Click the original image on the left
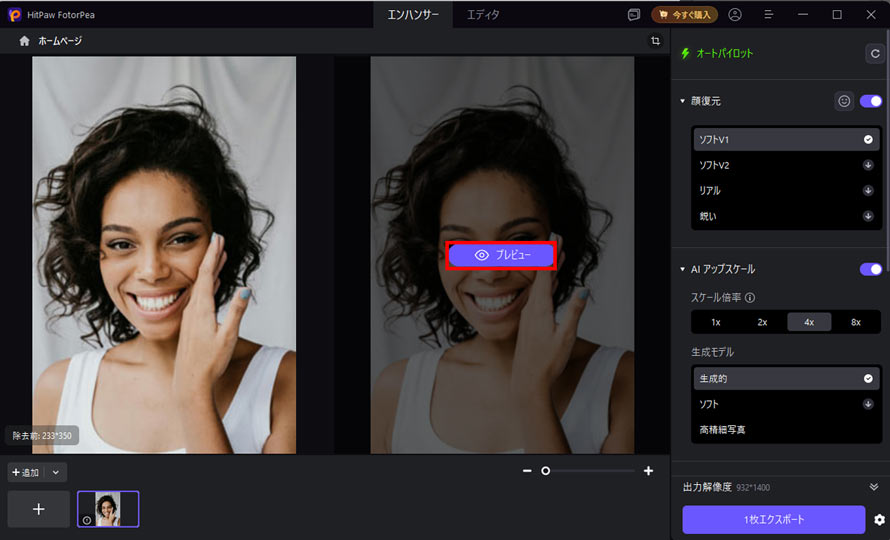The width and height of the screenshot is (890, 540). (164, 255)
